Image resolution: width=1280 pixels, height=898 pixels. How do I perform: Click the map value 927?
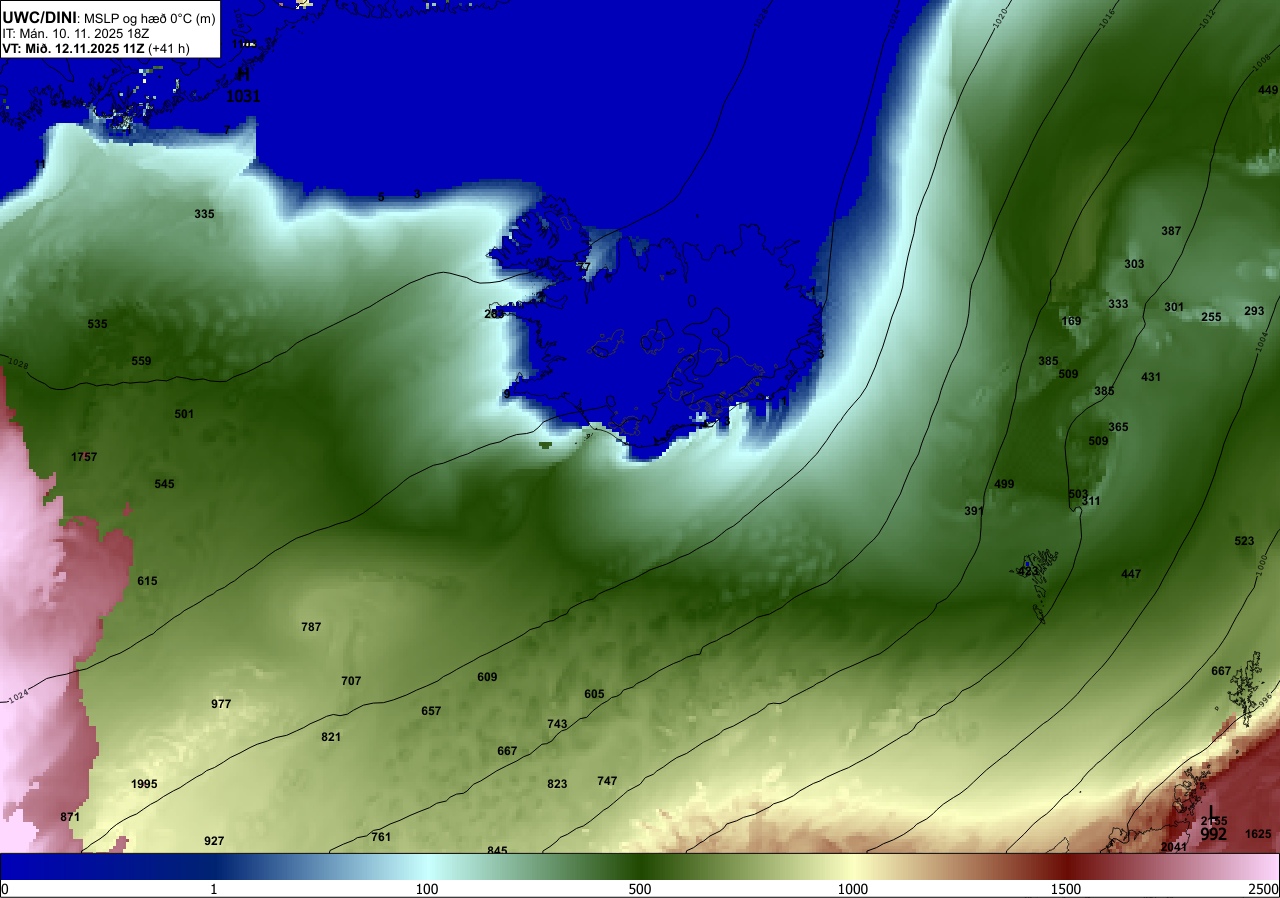click(214, 841)
